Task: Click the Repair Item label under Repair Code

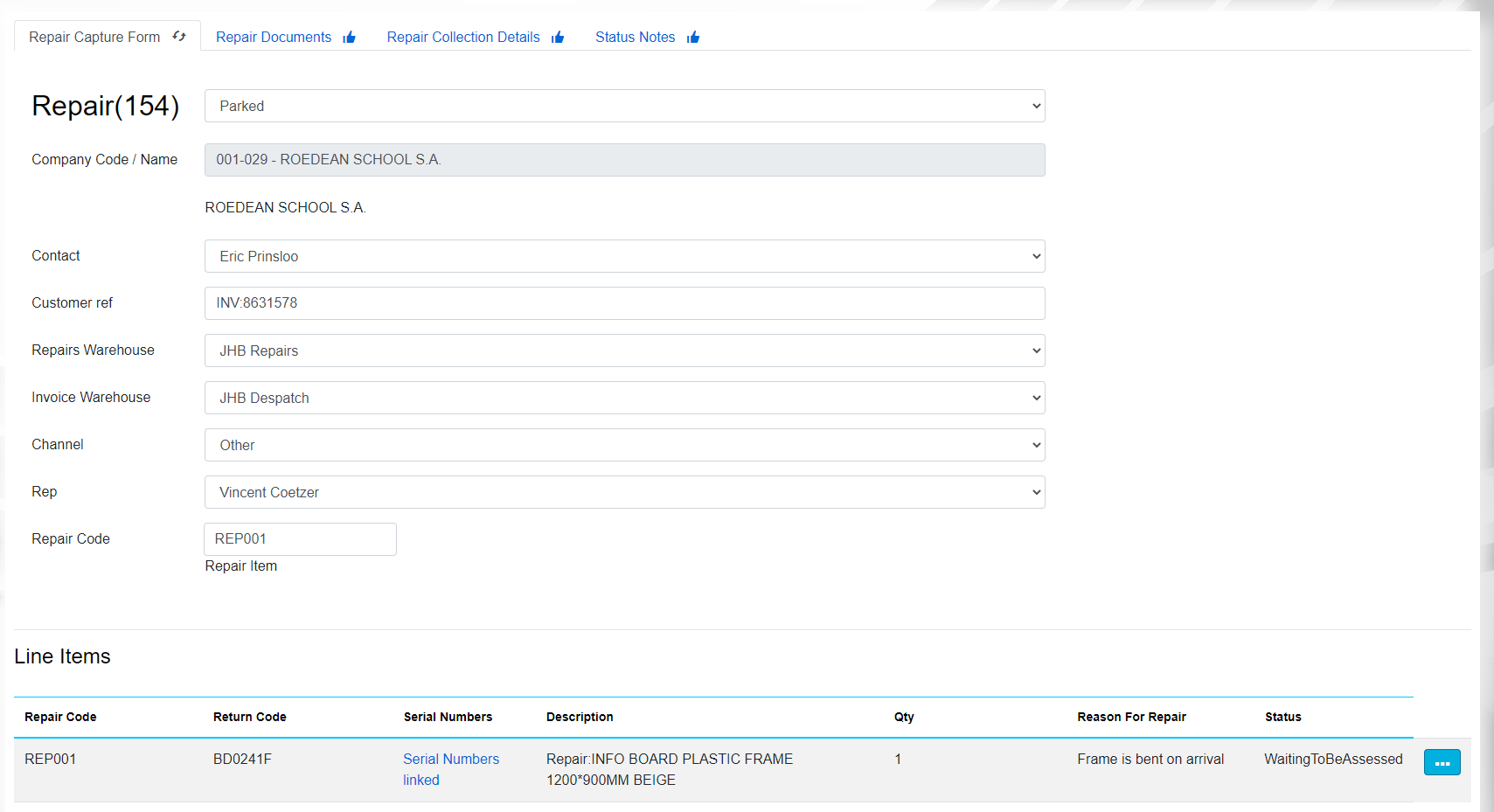Action: tap(241, 566)
